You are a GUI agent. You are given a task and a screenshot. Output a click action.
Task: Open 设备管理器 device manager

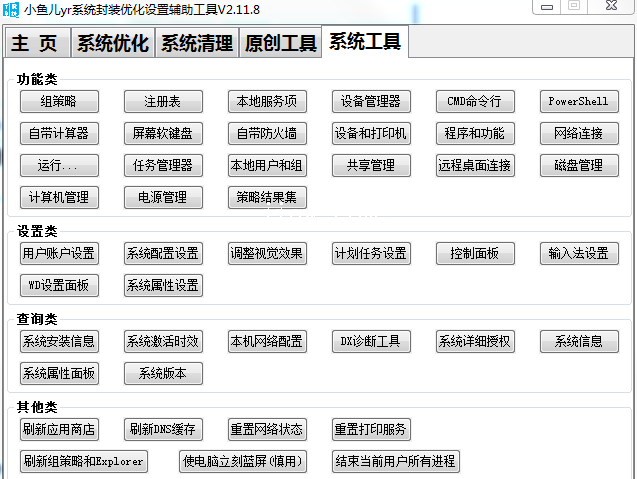coord(370,102)
